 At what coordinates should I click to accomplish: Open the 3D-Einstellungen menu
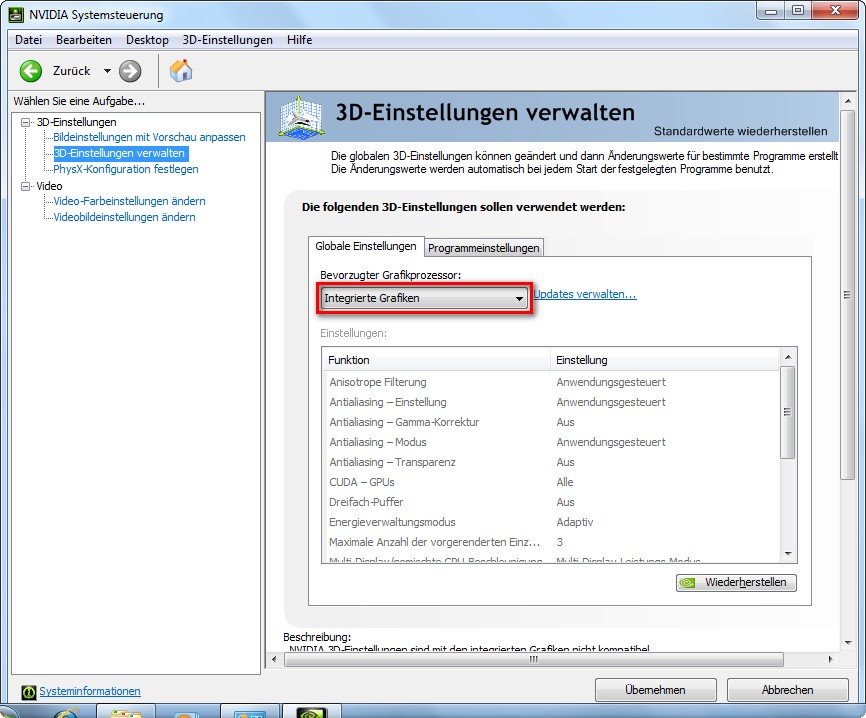pos(228,40)
